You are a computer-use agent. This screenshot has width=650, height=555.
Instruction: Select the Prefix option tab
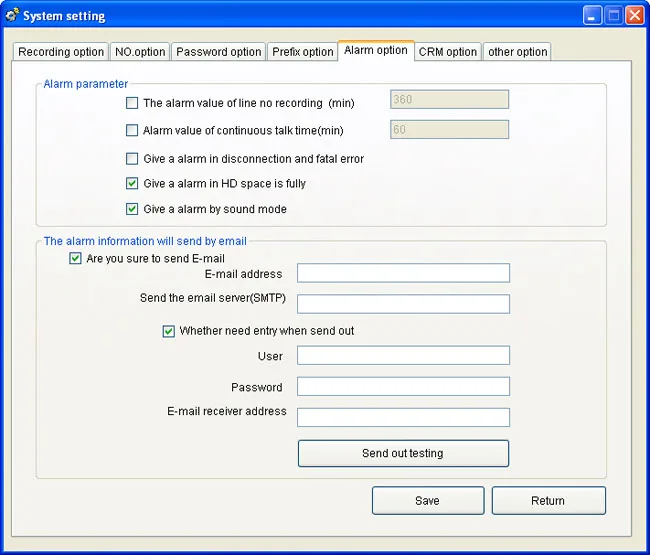[303, 52]
